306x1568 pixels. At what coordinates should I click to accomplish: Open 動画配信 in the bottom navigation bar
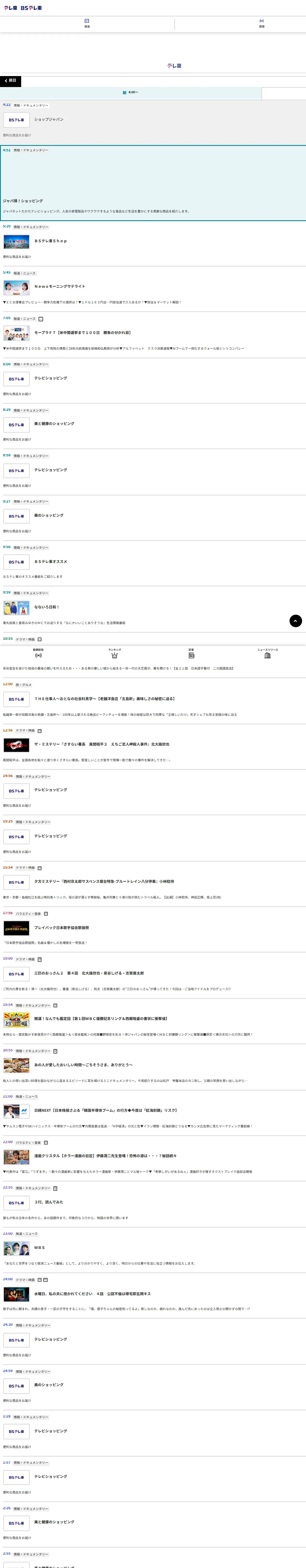(38, 653)
